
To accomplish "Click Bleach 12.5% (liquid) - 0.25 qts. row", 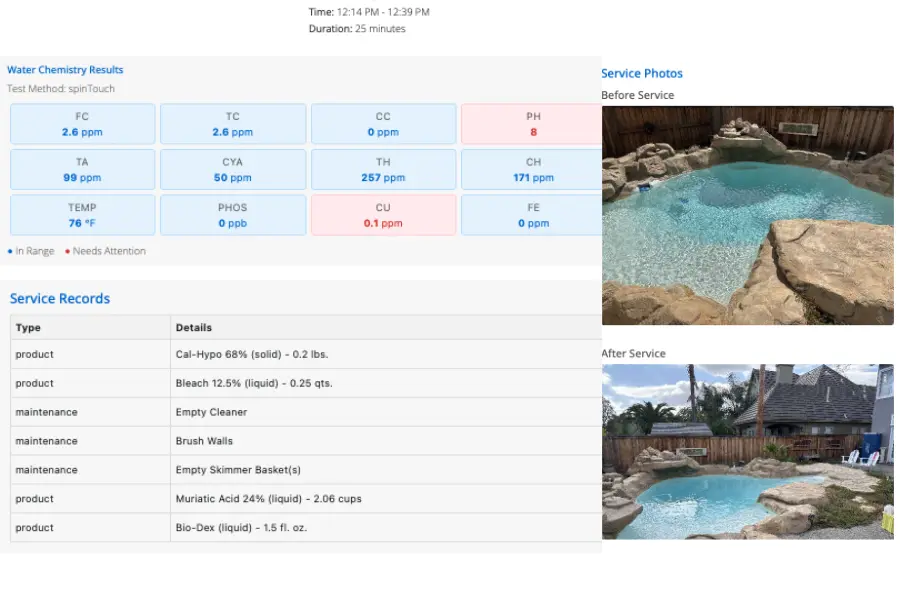I will 306,383.
